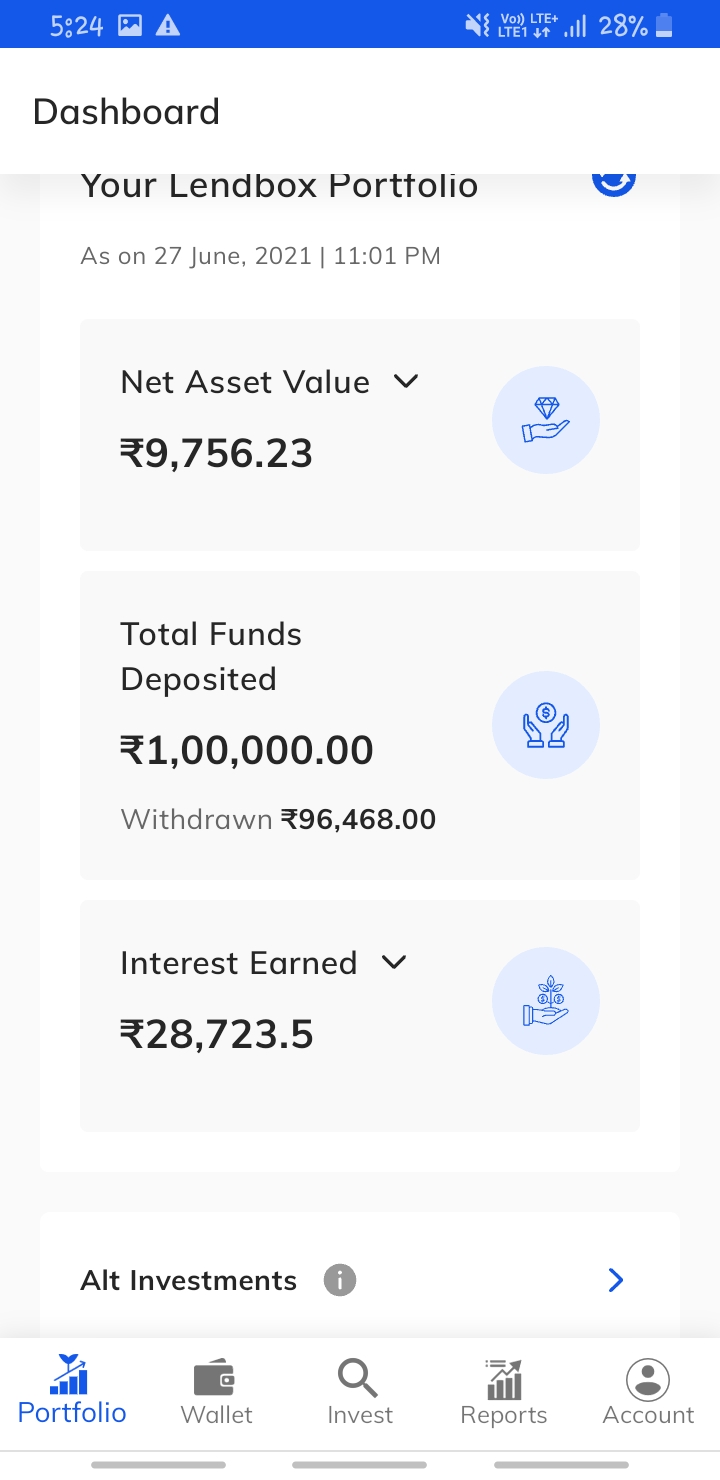
Task: Expand the Net Asset Value dropdown
Action: click(x=405, y=381)
